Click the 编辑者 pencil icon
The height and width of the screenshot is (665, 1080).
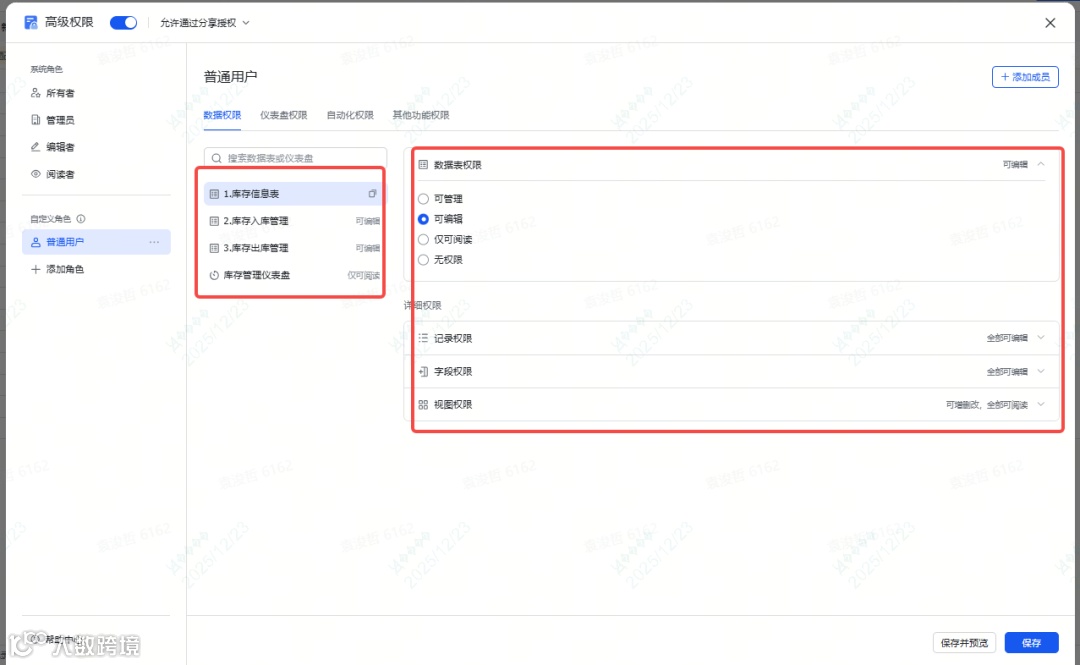[36, 147]
